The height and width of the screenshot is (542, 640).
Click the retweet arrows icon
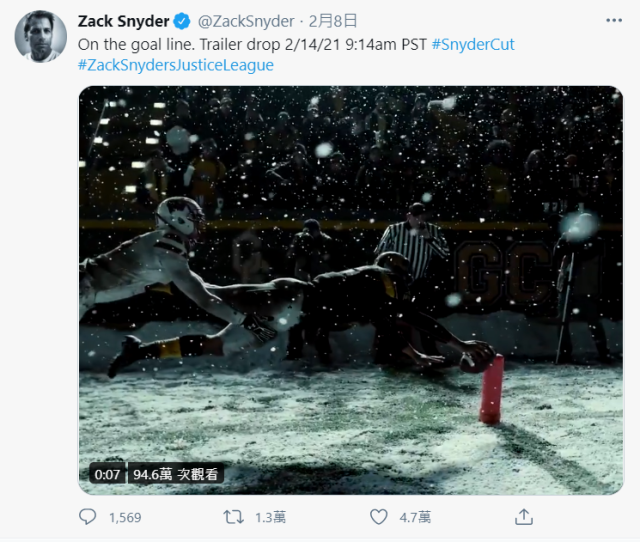click(232, 517)
